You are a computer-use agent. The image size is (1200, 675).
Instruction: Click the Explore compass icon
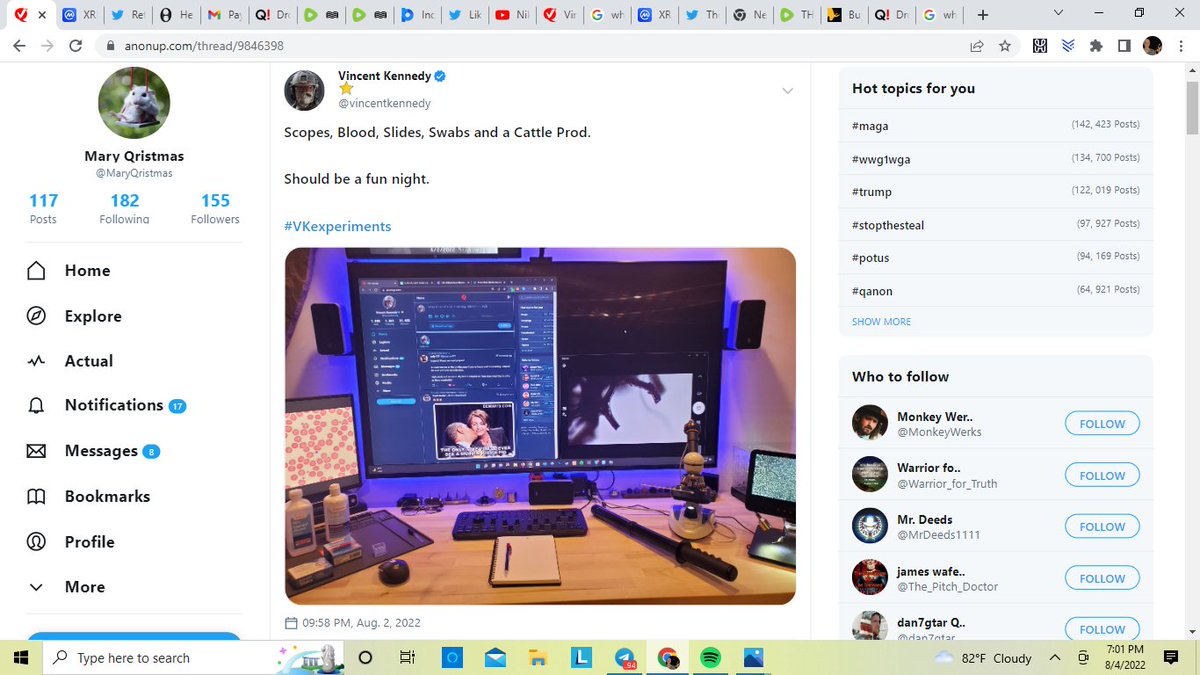point(37,316)
